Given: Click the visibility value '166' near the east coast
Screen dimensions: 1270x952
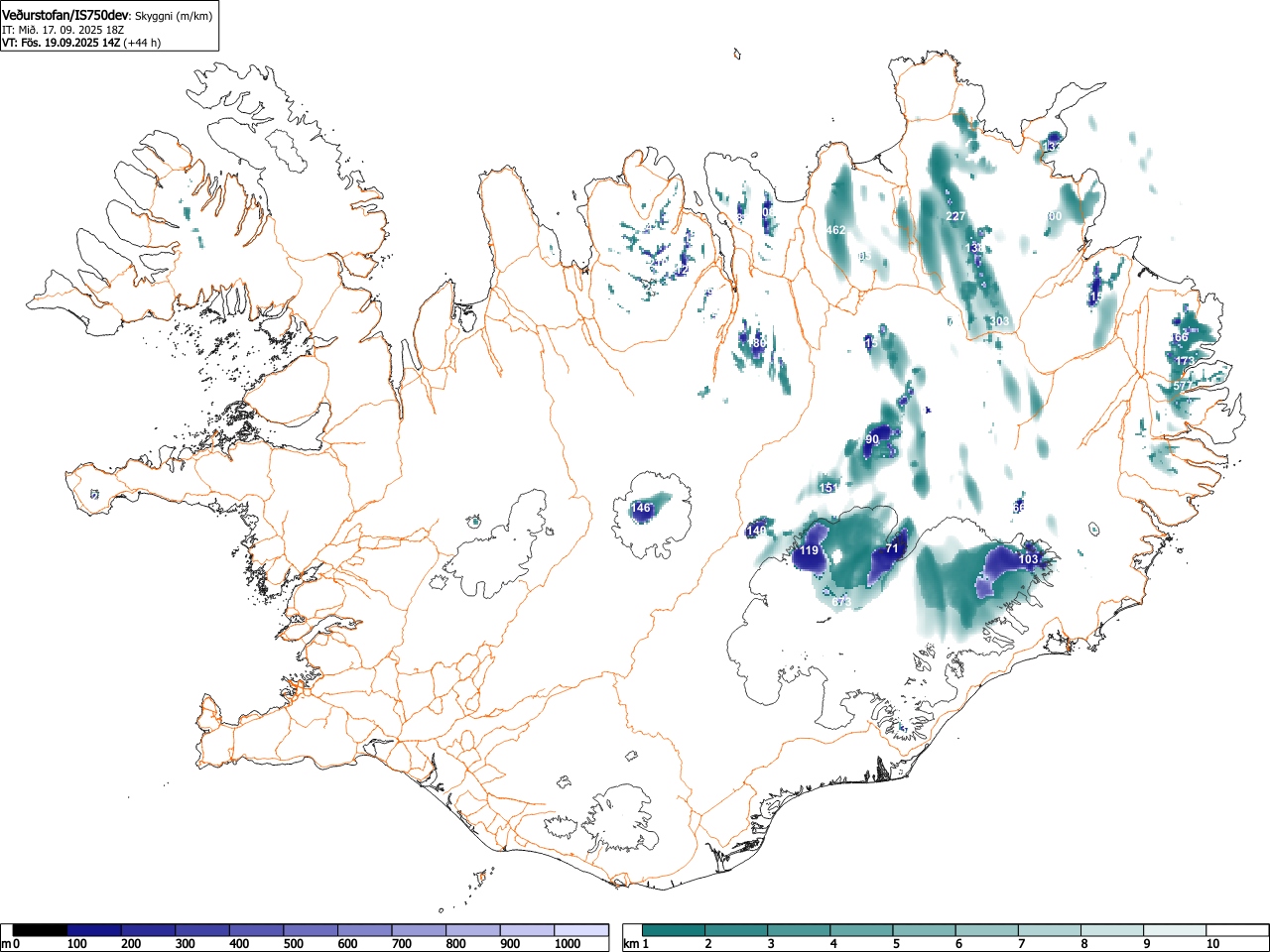Looking at the screenshot, I should click(1178, 337).
